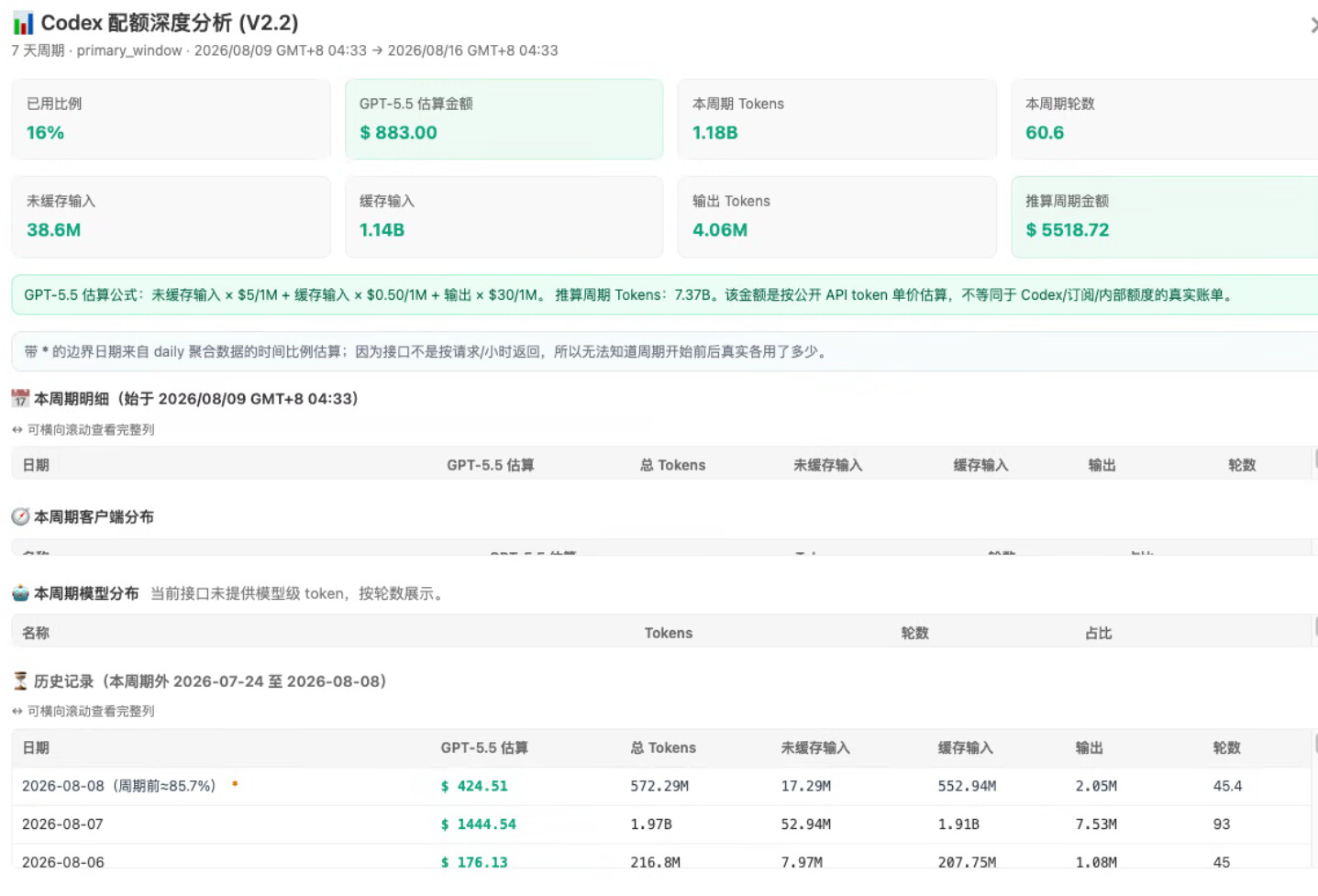Click the scroll-arrows icon under 历史记录 heading

coord(17,711)
